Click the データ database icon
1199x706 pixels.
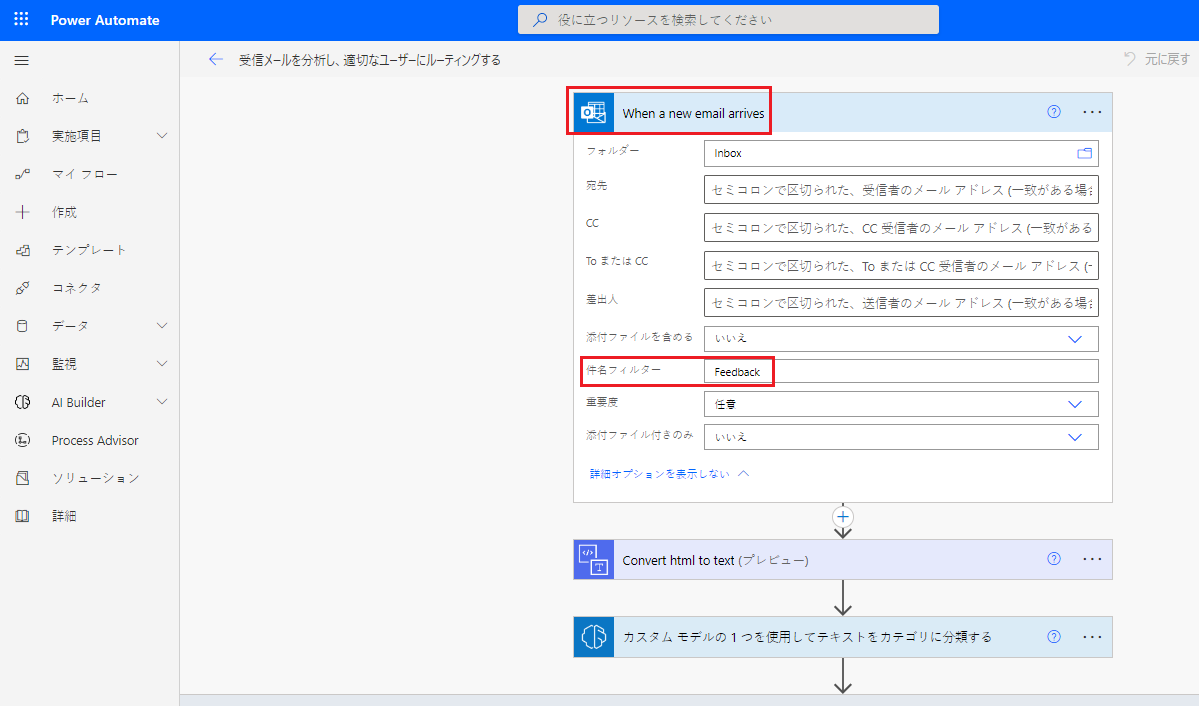pyautogui.click(x=23, y=326)
